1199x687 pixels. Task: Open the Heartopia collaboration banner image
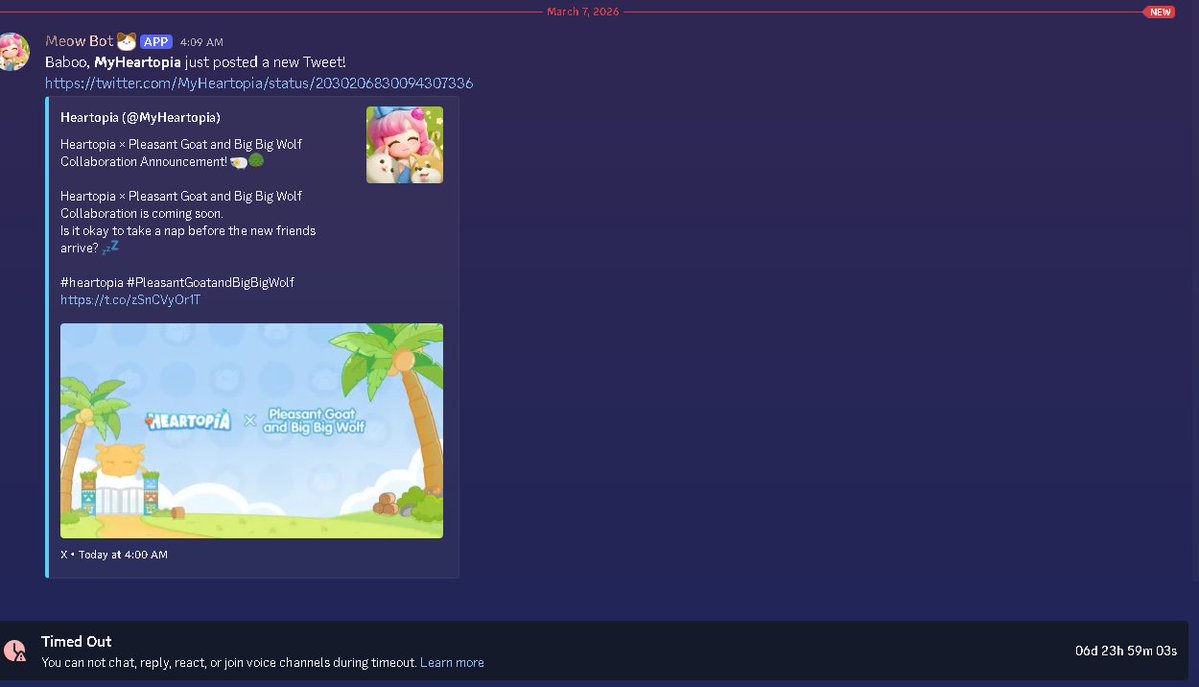(x=252, y=431)
